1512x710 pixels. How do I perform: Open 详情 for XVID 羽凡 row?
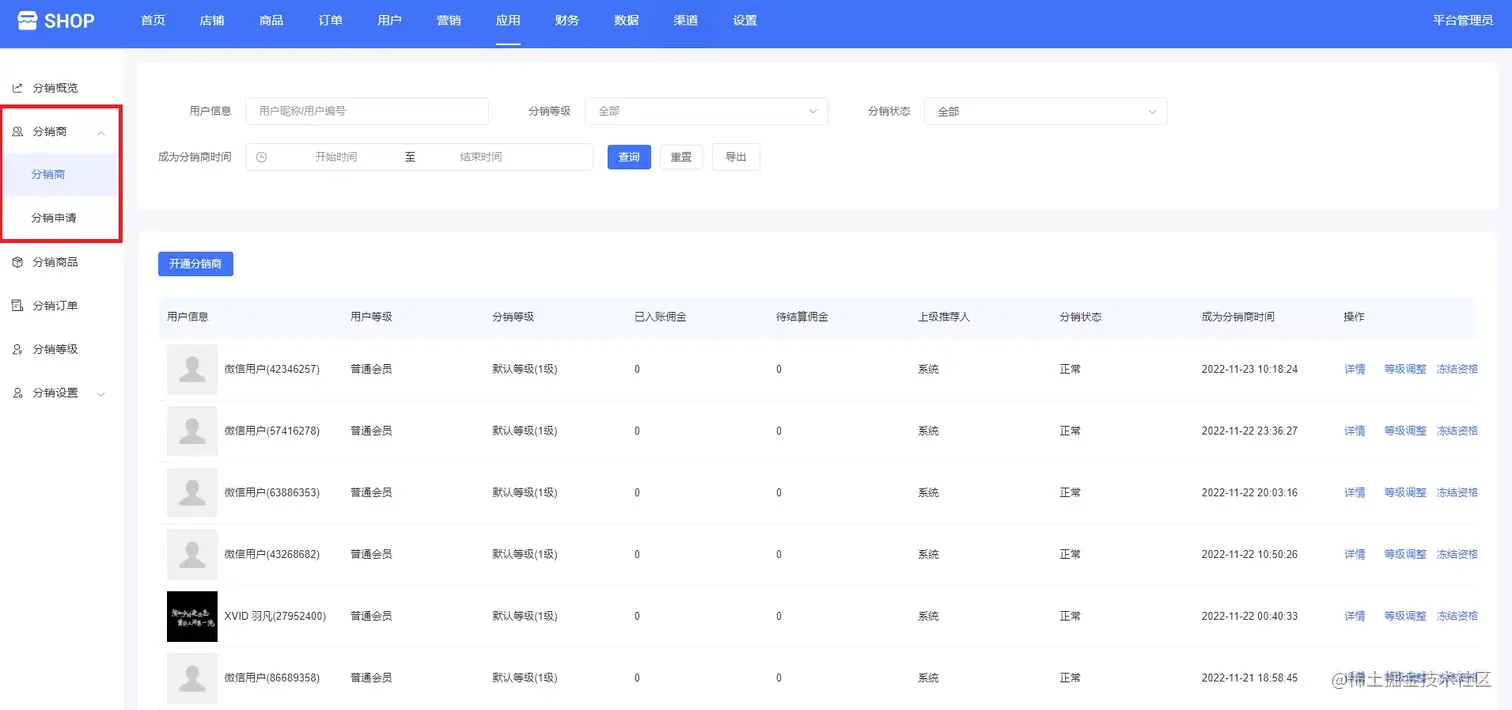tap(1355, 616)
